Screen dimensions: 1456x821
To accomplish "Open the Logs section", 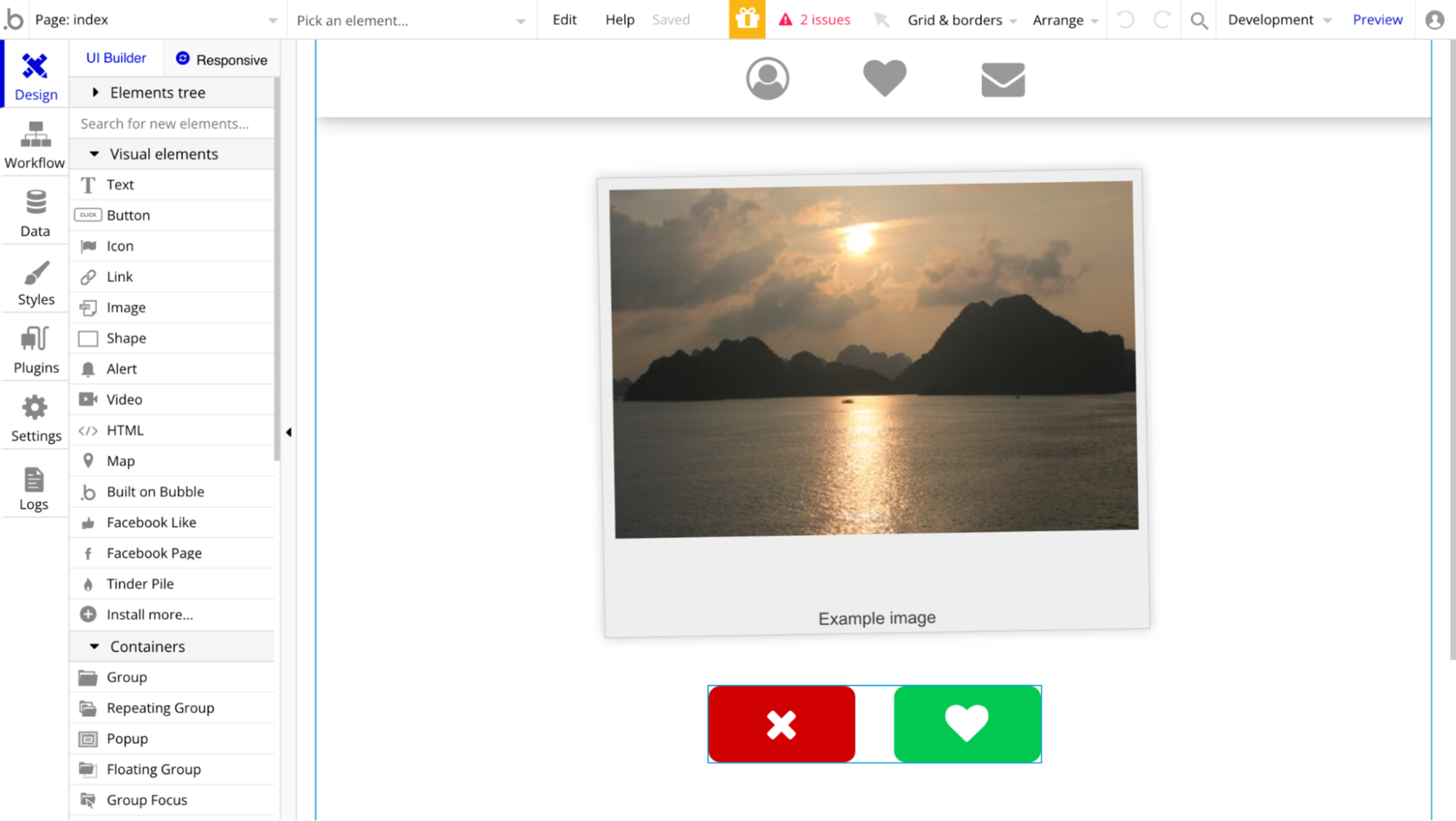I will coord(36,487).
